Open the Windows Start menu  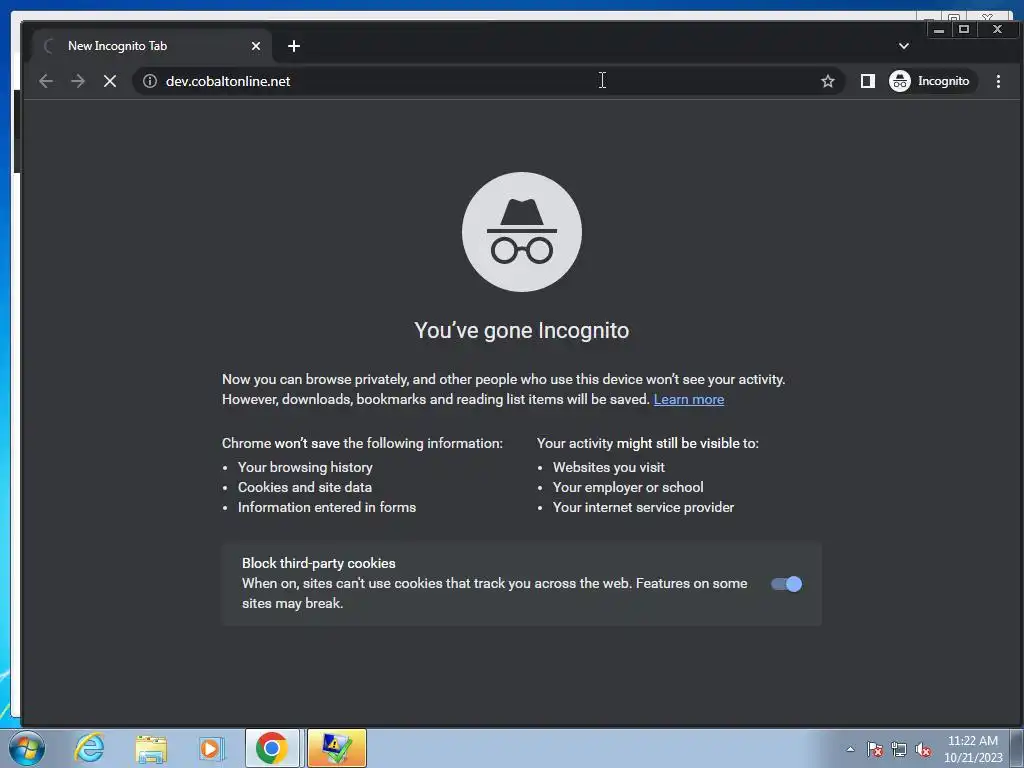(x=27, y=748)
